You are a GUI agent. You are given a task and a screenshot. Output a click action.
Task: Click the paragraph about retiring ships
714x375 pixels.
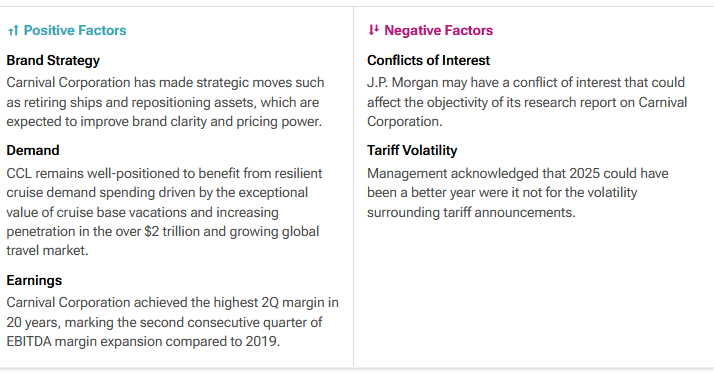(x=165, y=102)
